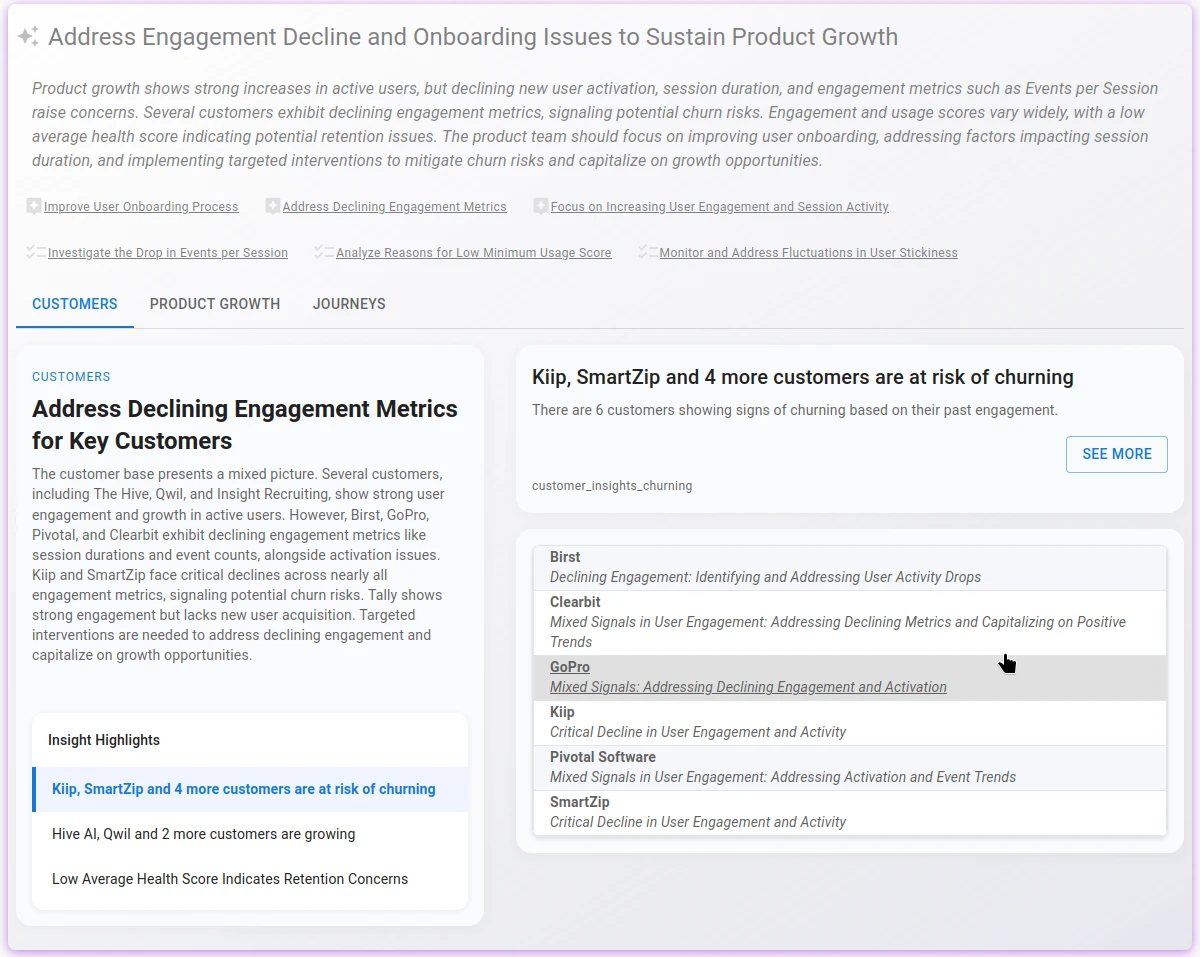Image resolution: width=1200 pixels, height=957 pixels.
Task: Open Focus on Increasing User Engagement and Session Activity
Action: [x=720, y=207]
